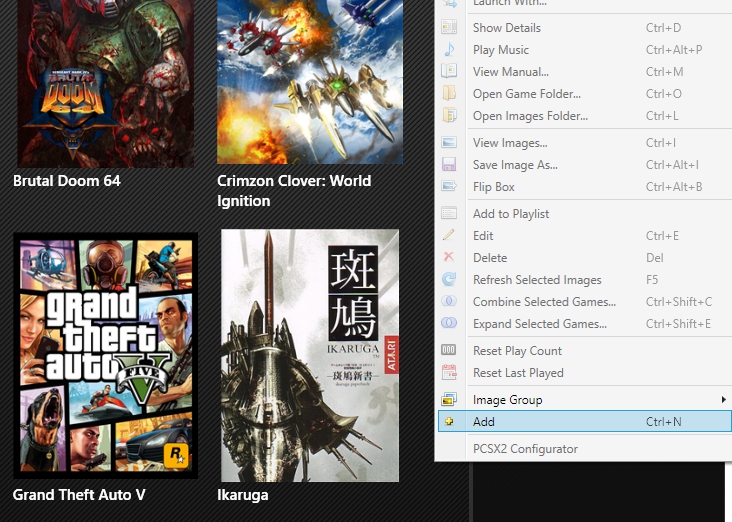This screenshot has height=522, width=732.
Task: Select the Crimzon Clover box art
Action: click(310, 82)
